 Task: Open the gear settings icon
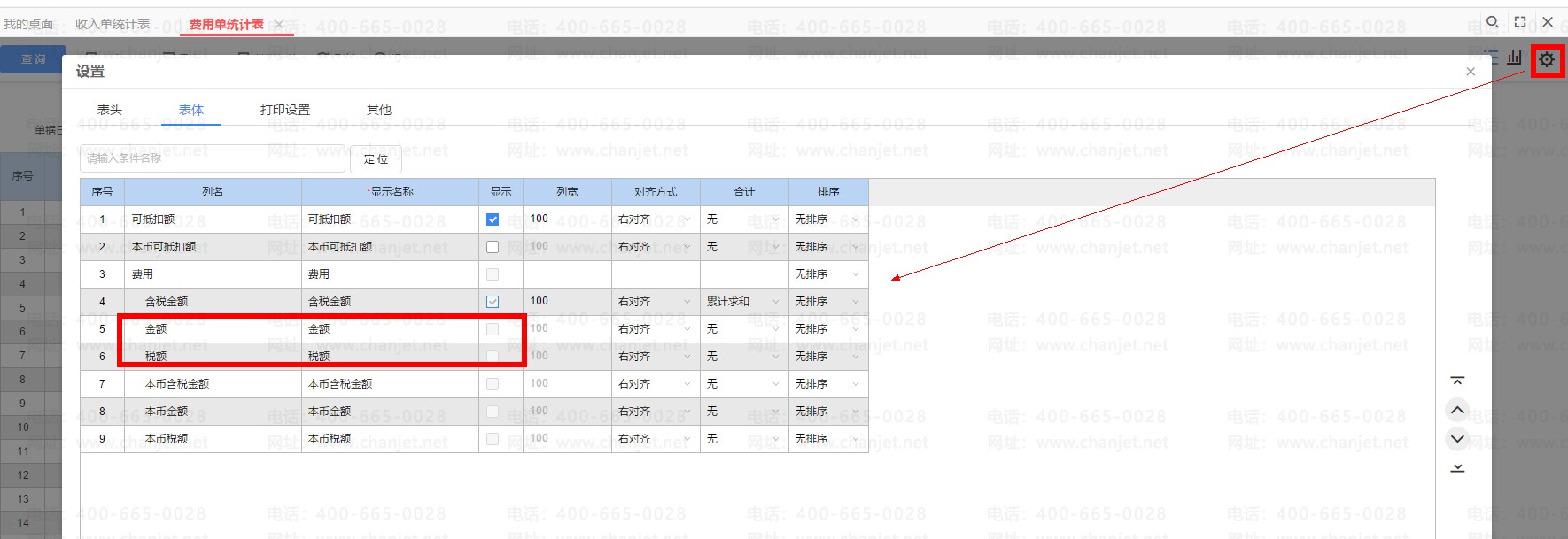[1547, 60]
